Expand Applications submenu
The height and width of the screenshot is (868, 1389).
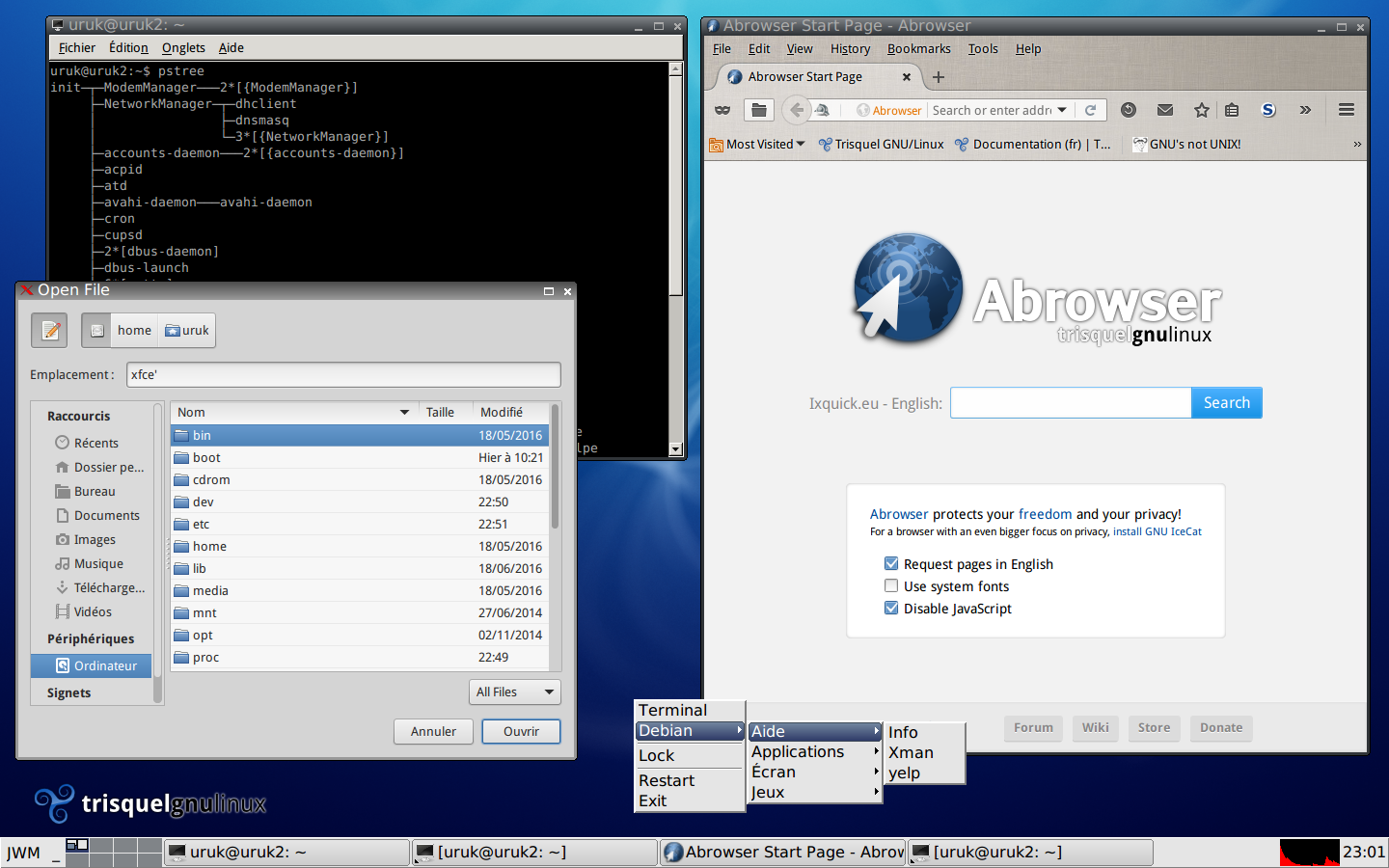pyautogui.click(x=815, y=751)
